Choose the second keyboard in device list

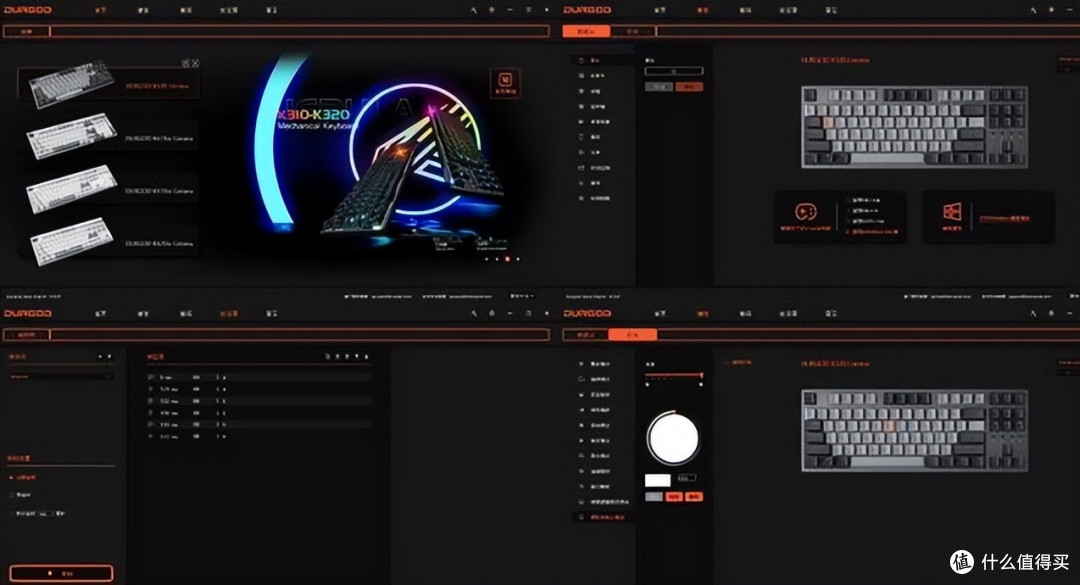112,137
